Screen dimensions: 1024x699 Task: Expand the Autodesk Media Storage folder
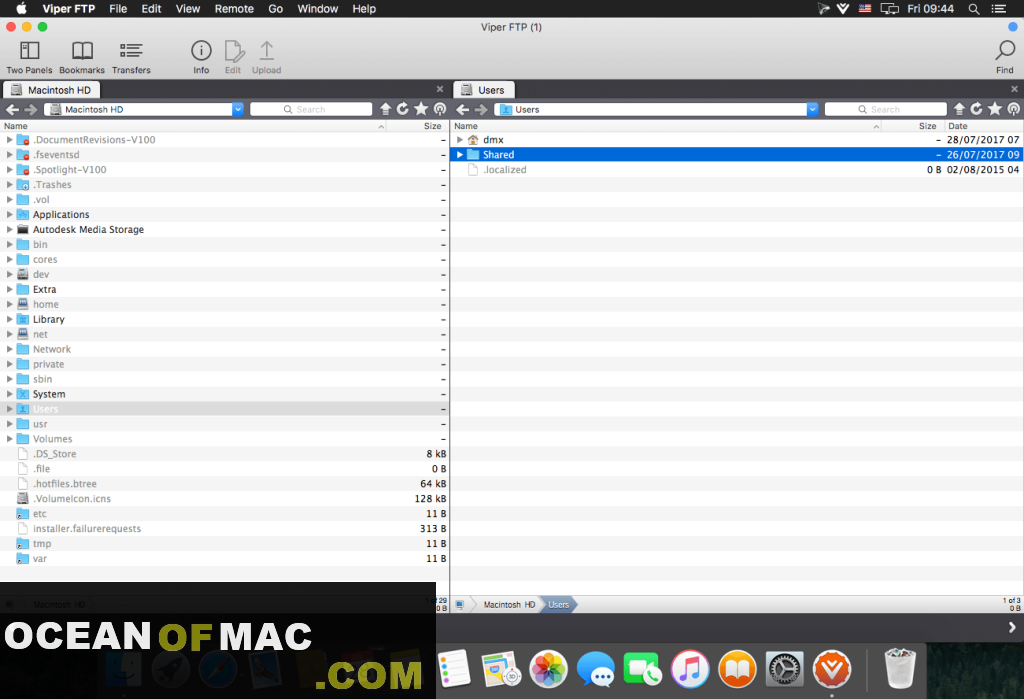point(10,229)
